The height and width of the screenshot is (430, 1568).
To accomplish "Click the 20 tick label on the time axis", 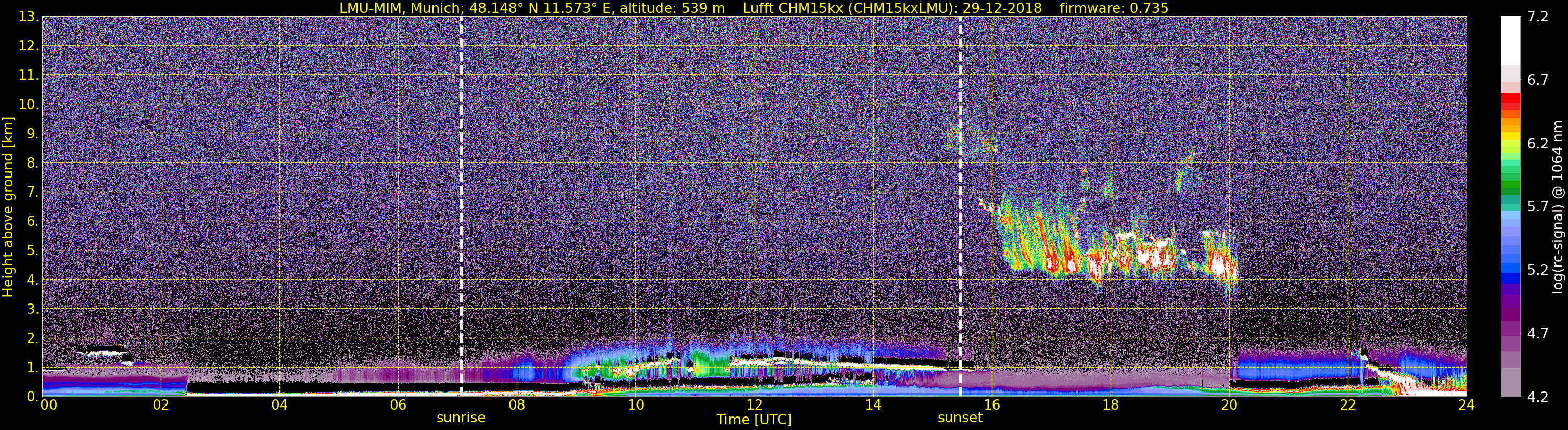I will coord(1229,406).
